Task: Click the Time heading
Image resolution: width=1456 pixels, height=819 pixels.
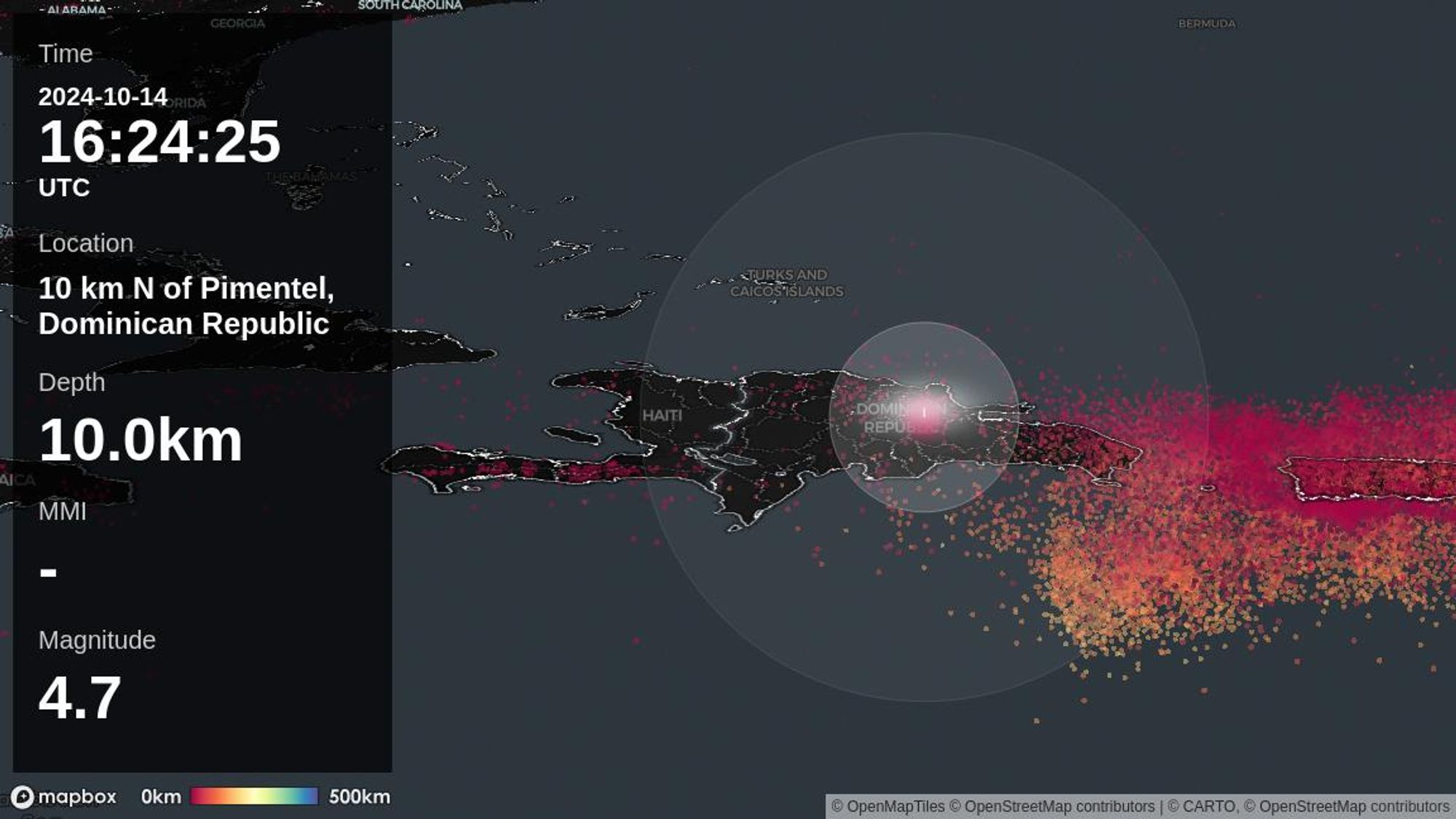Action: tap(66, 54)
